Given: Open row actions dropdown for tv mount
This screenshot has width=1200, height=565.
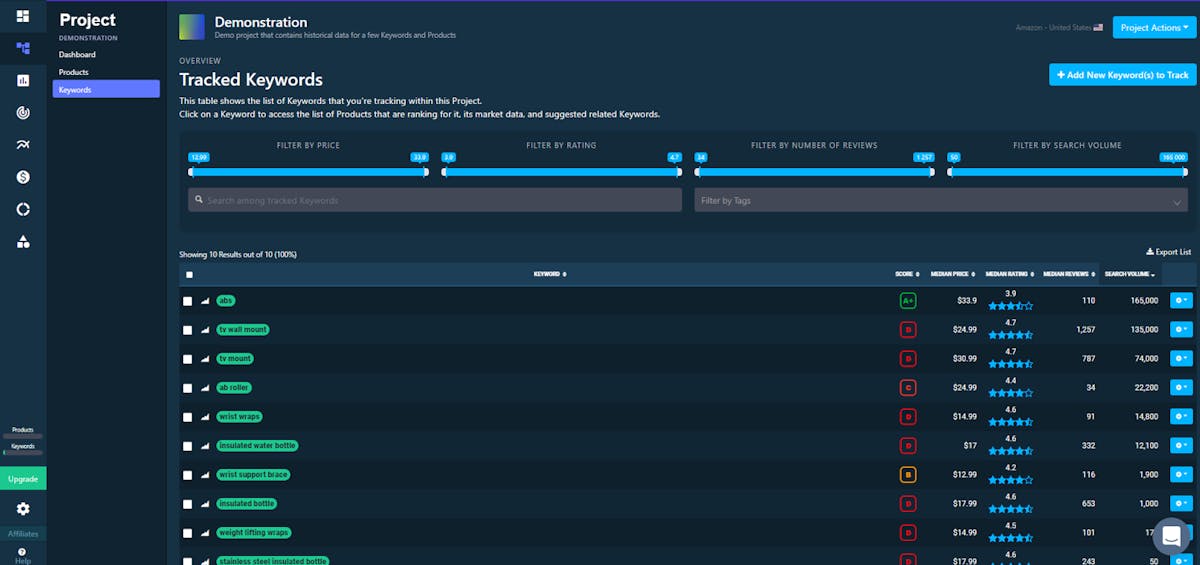Looking at the screenshot, I should 1181,358.
